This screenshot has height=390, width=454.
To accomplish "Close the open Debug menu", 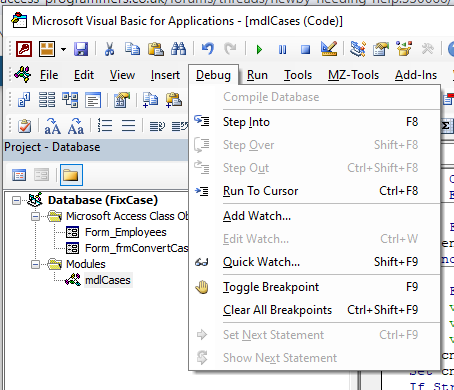I will [213, 75].
